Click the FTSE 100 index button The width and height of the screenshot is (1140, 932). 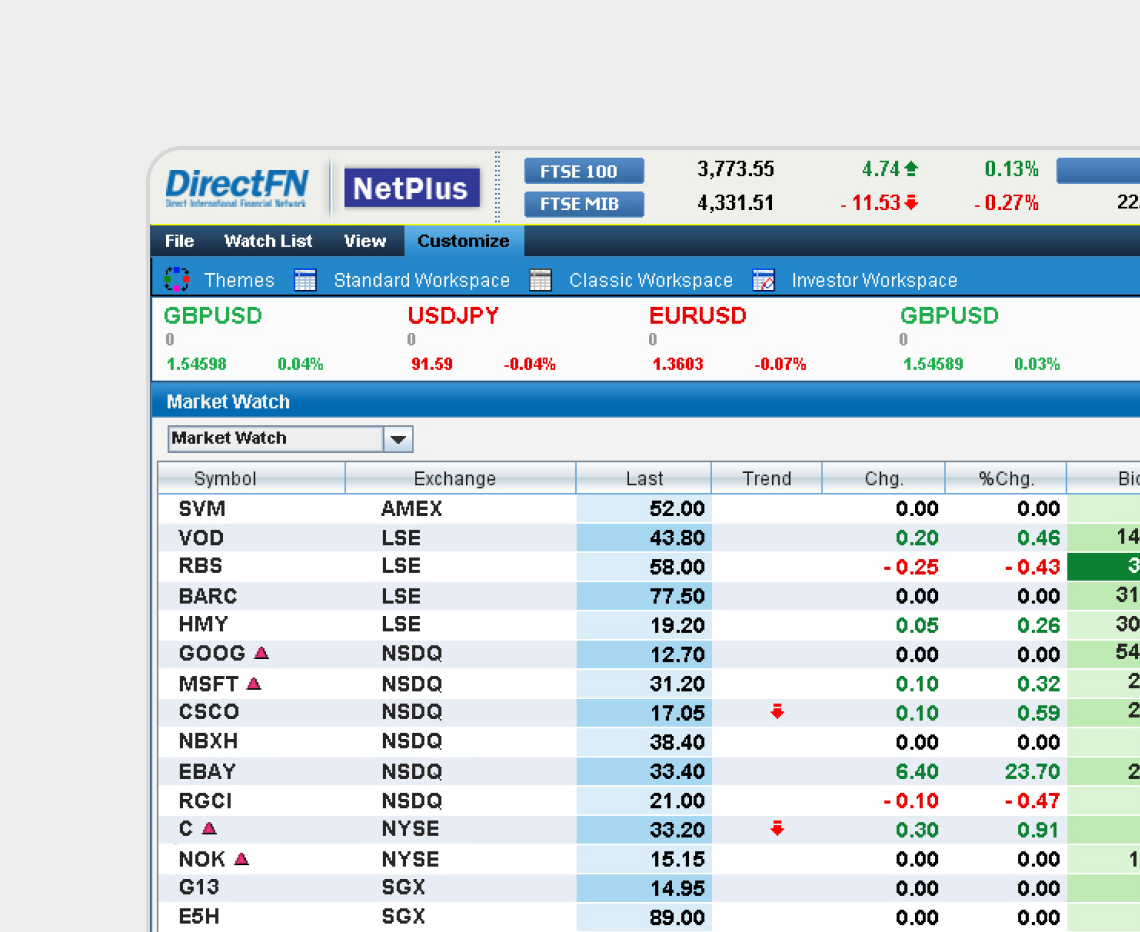click(x=584, y=171)
